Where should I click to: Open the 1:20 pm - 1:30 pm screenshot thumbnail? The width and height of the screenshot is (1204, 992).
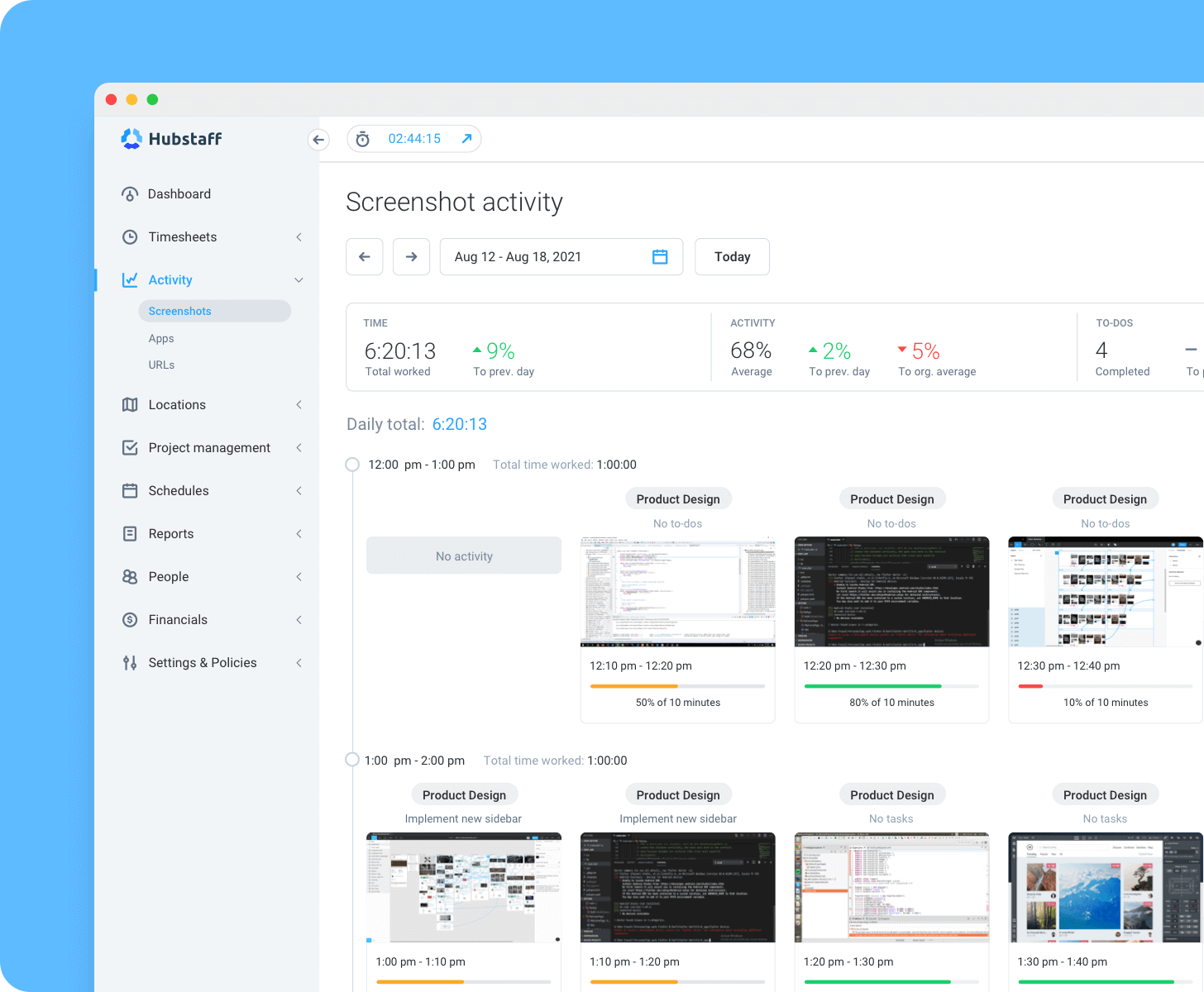(891, 888)
